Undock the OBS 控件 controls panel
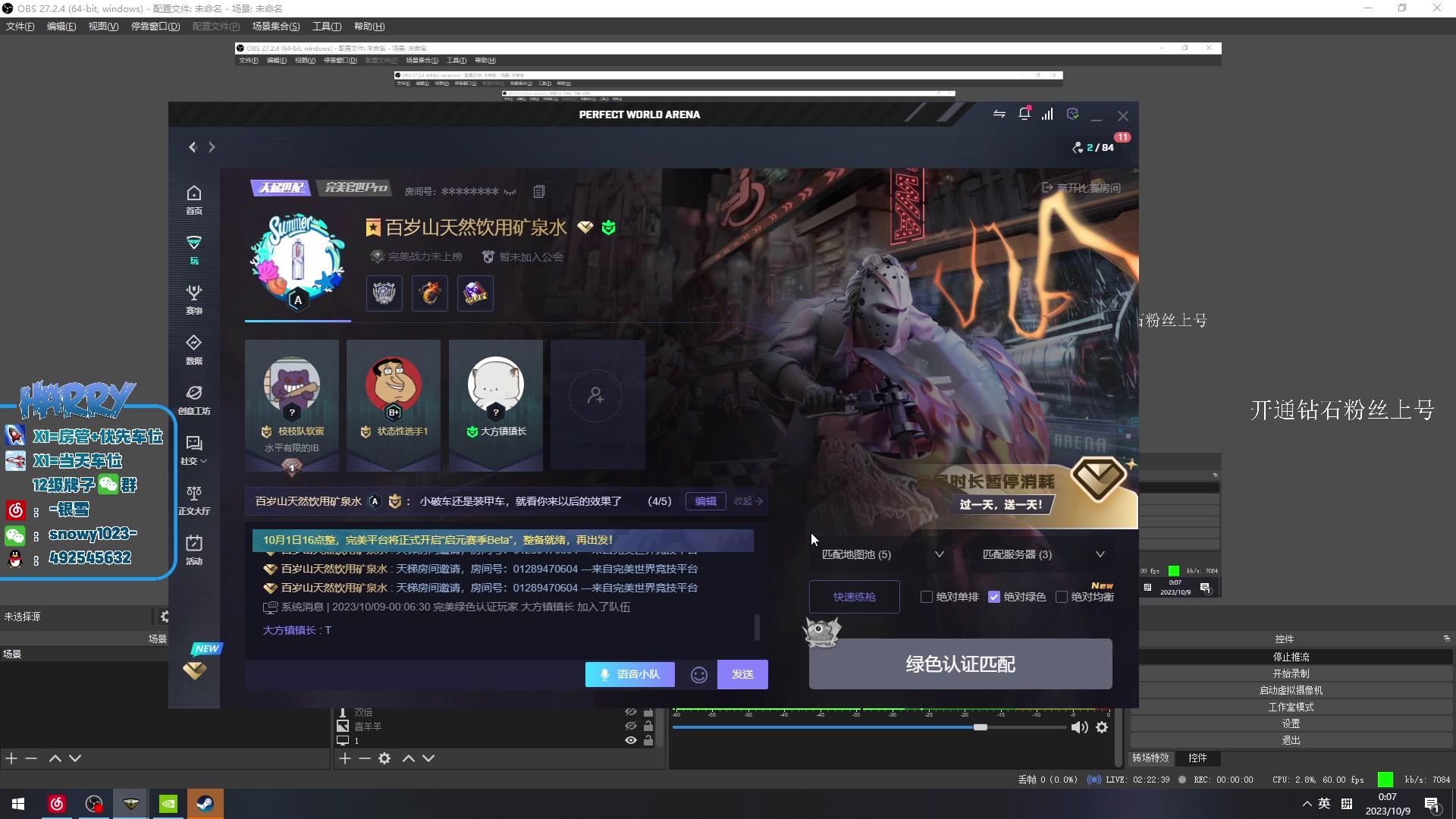 [x=1446, y=639]
